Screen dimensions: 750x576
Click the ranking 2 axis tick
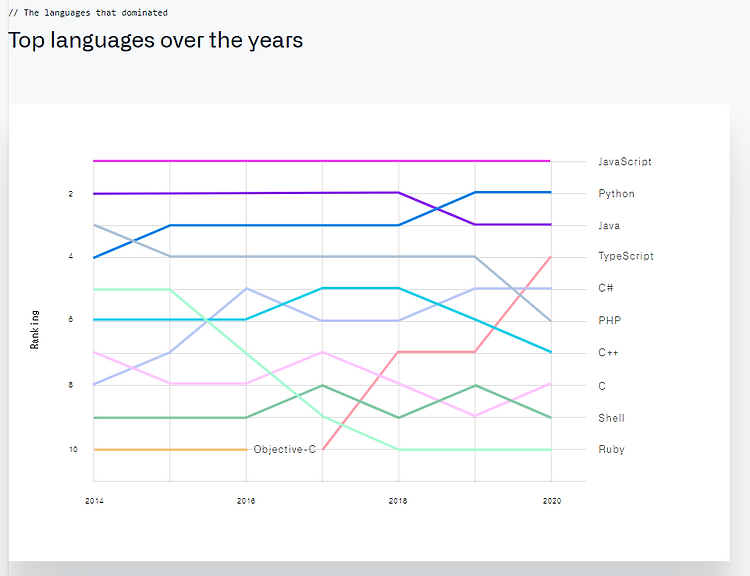(71, 194)
